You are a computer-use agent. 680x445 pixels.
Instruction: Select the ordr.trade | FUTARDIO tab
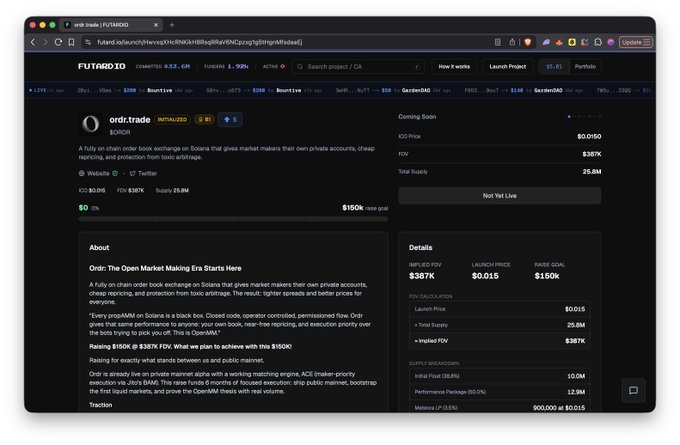(111, 25)
